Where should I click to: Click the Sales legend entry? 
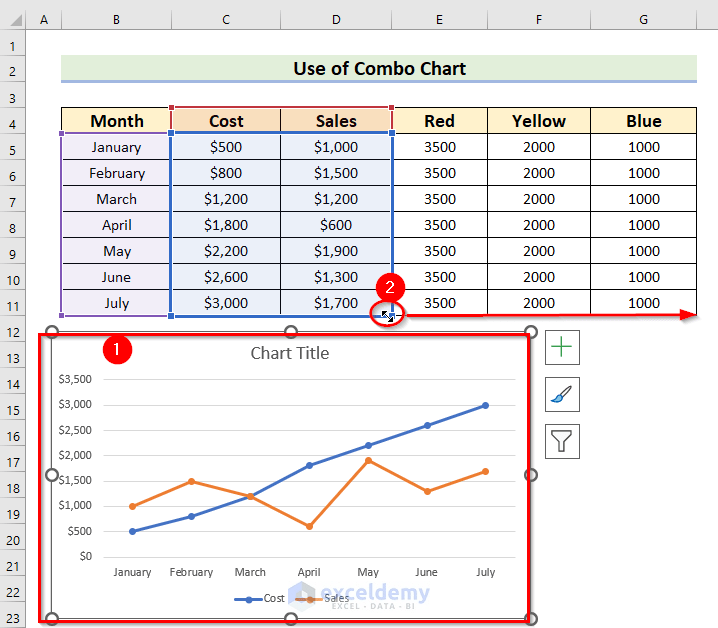(322, 598)
